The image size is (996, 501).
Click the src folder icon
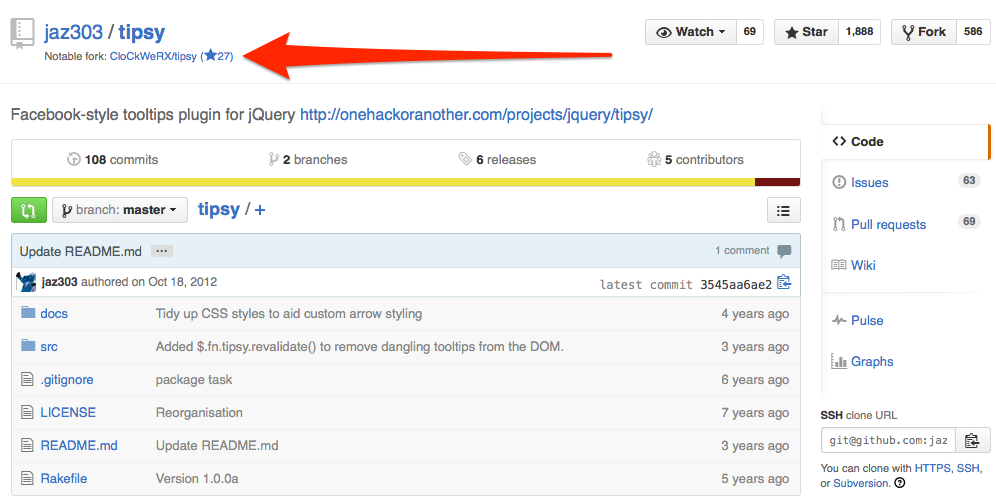[27, 345]
